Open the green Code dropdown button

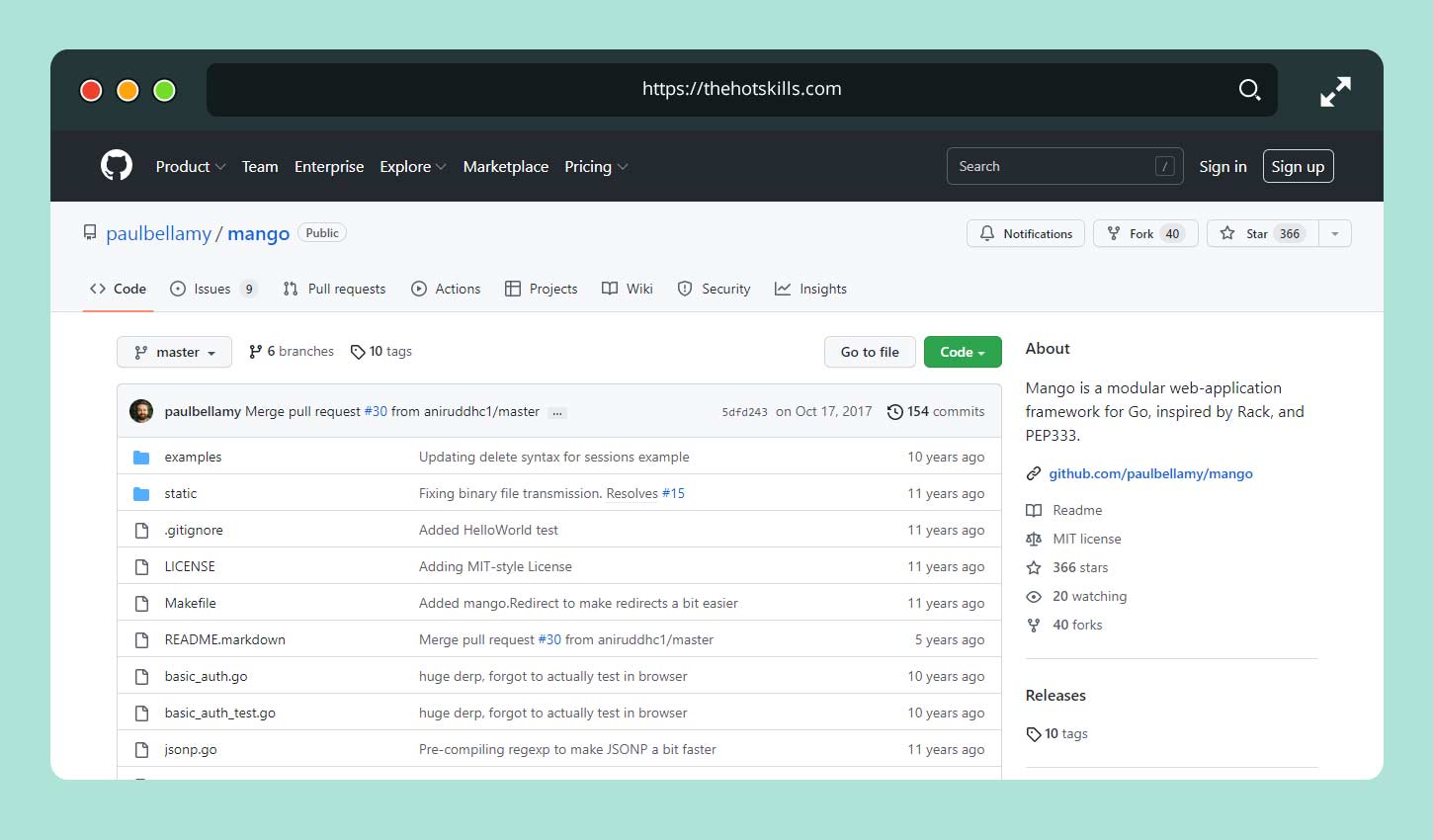tap(963, 352)
